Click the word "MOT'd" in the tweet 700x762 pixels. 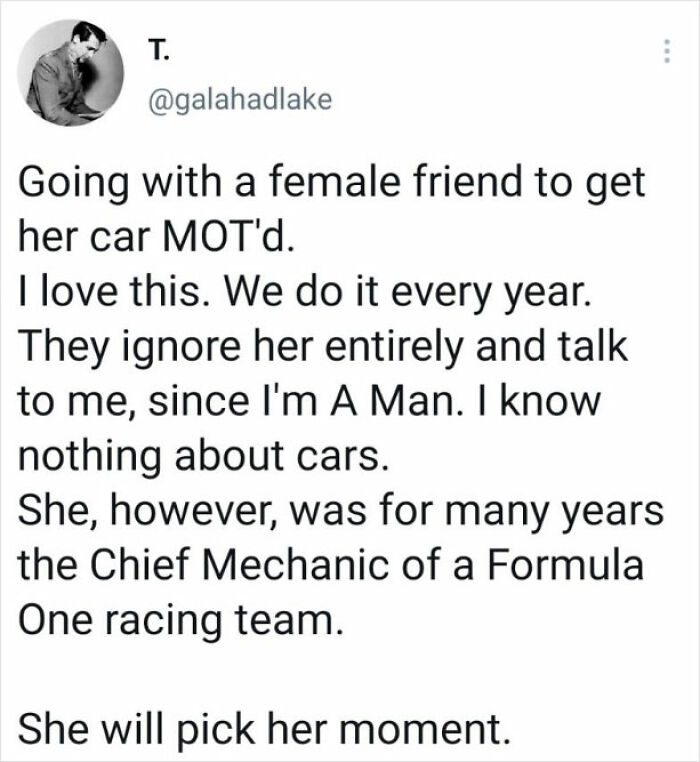249,241
